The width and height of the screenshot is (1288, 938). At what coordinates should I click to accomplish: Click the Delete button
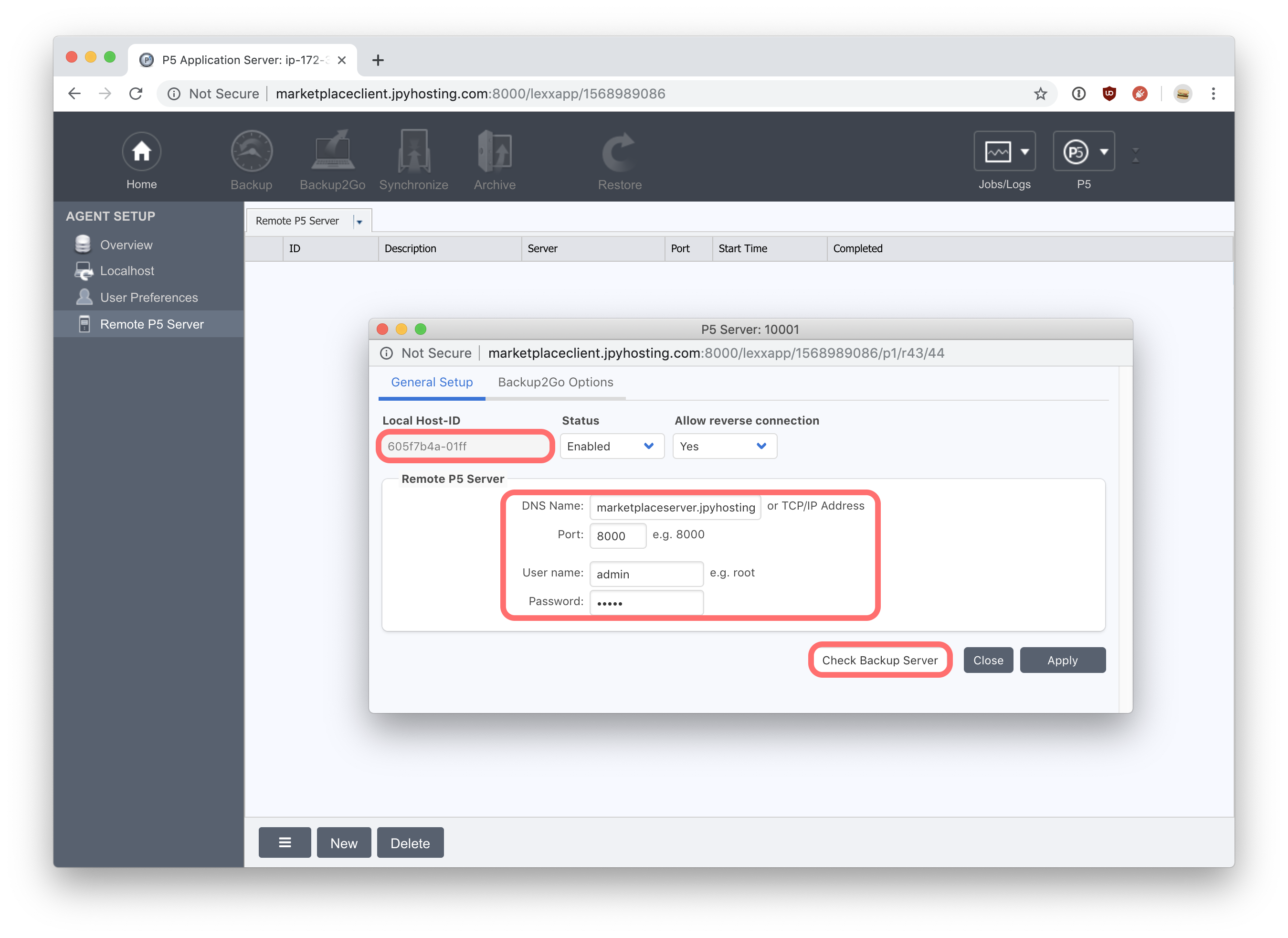coord(410,843)
